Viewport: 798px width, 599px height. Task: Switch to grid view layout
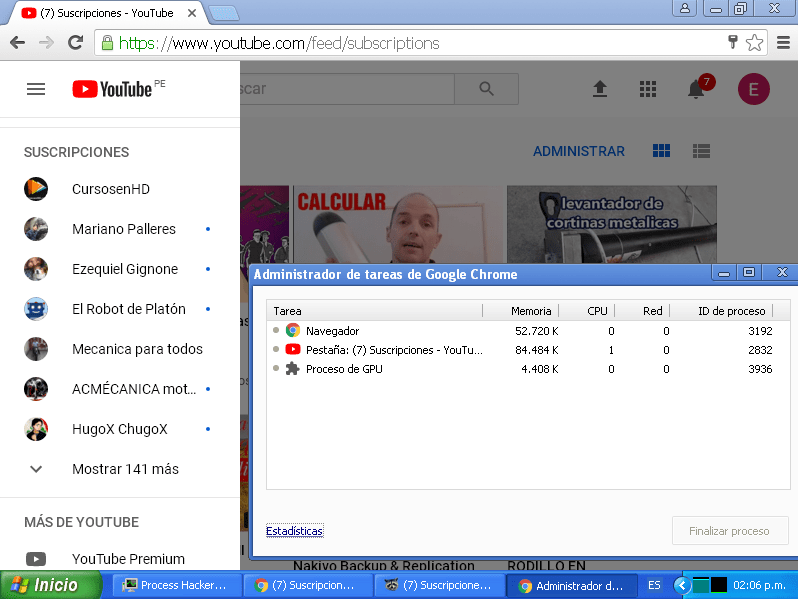pos(662,151)
